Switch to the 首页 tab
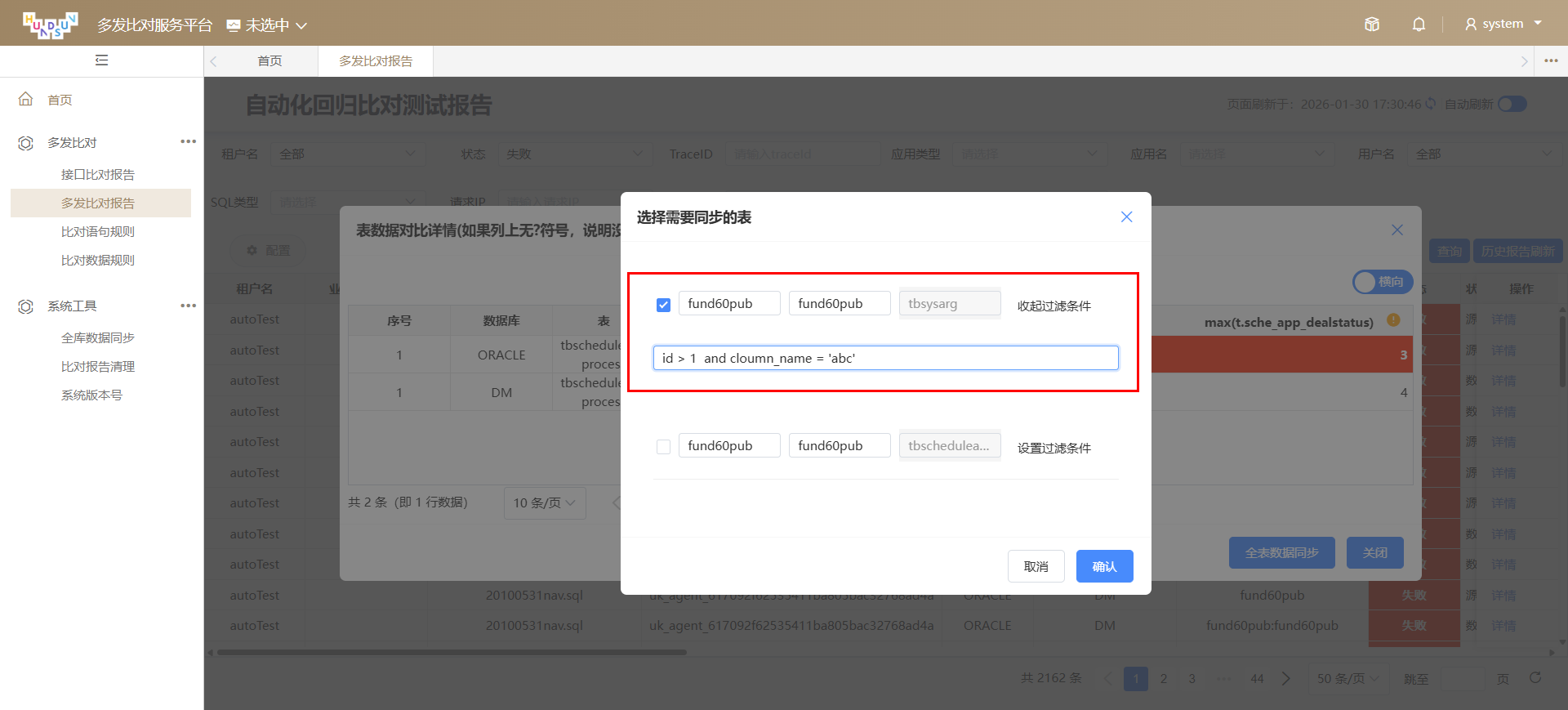 (269, 61)
